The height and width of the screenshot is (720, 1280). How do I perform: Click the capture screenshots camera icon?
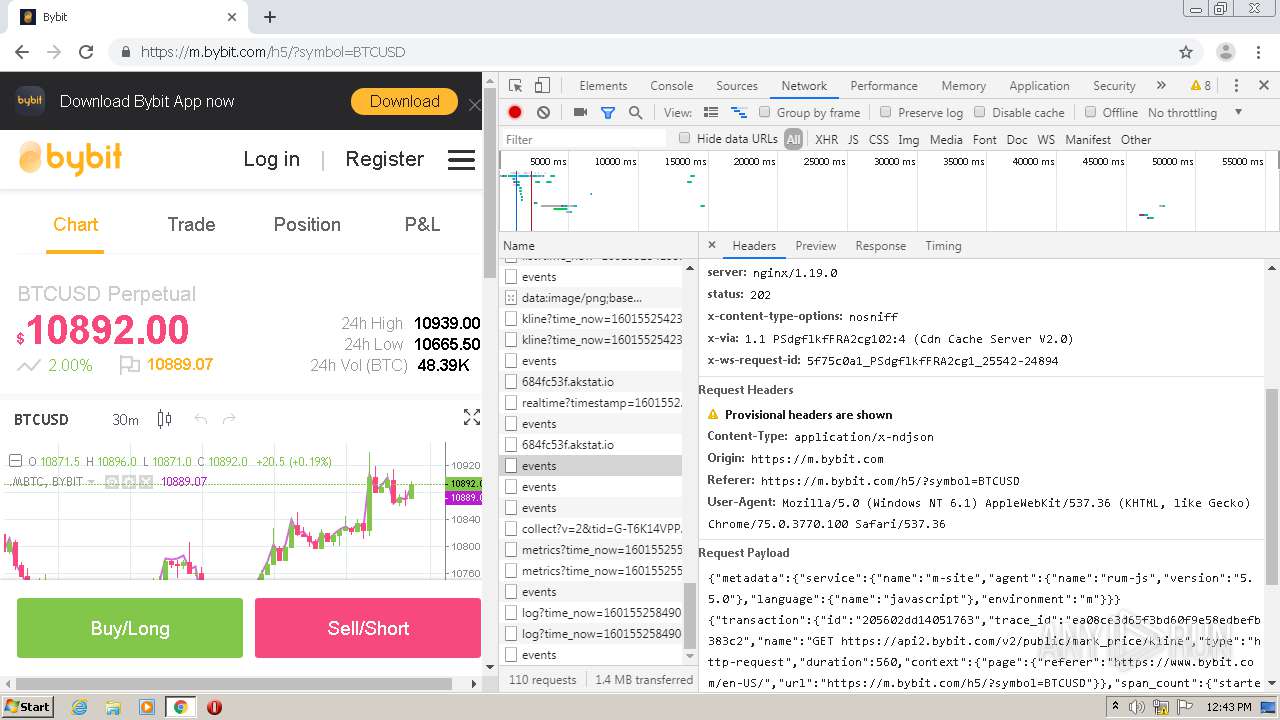[580, 113]
